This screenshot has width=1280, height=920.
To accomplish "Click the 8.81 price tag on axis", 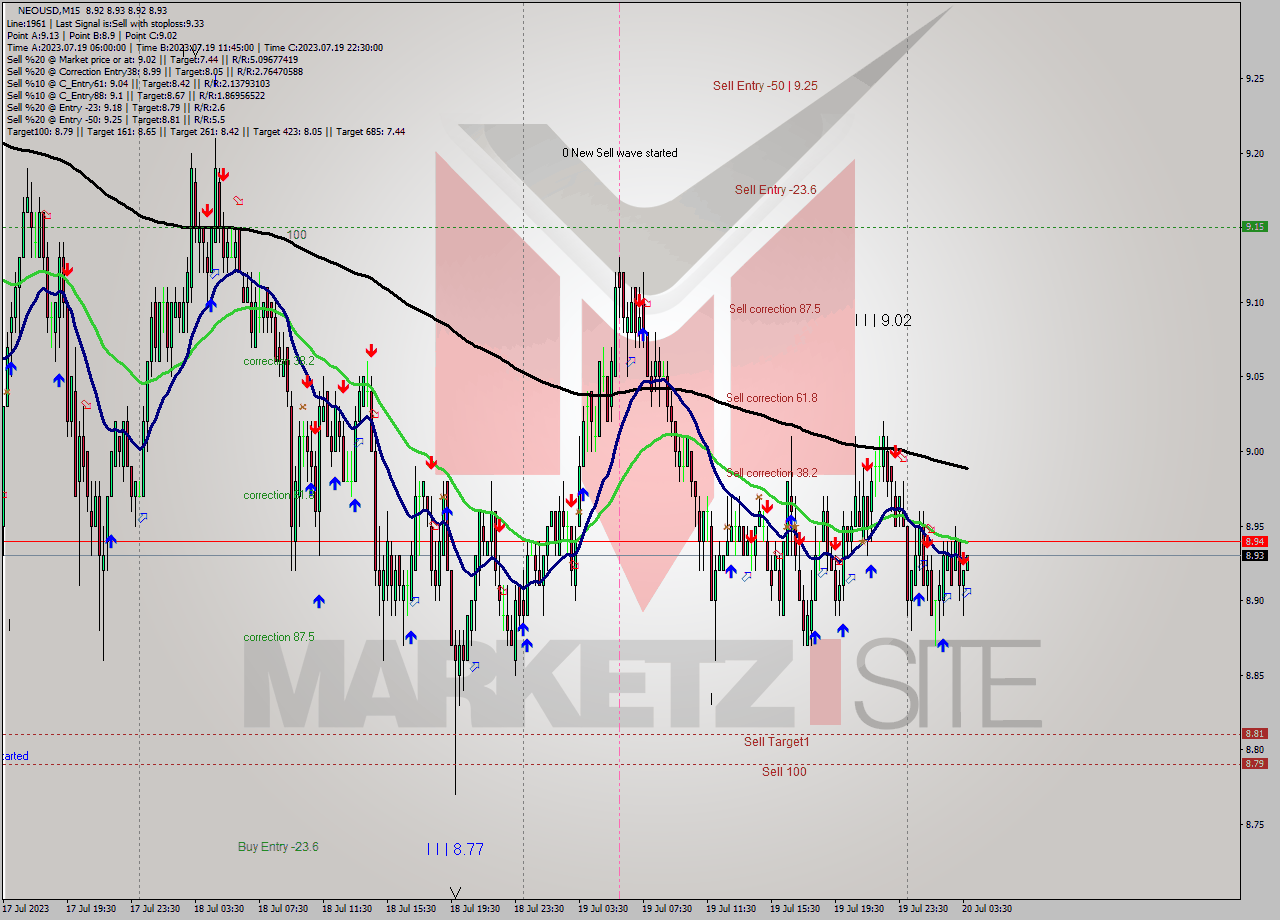I will [1254, 734].
